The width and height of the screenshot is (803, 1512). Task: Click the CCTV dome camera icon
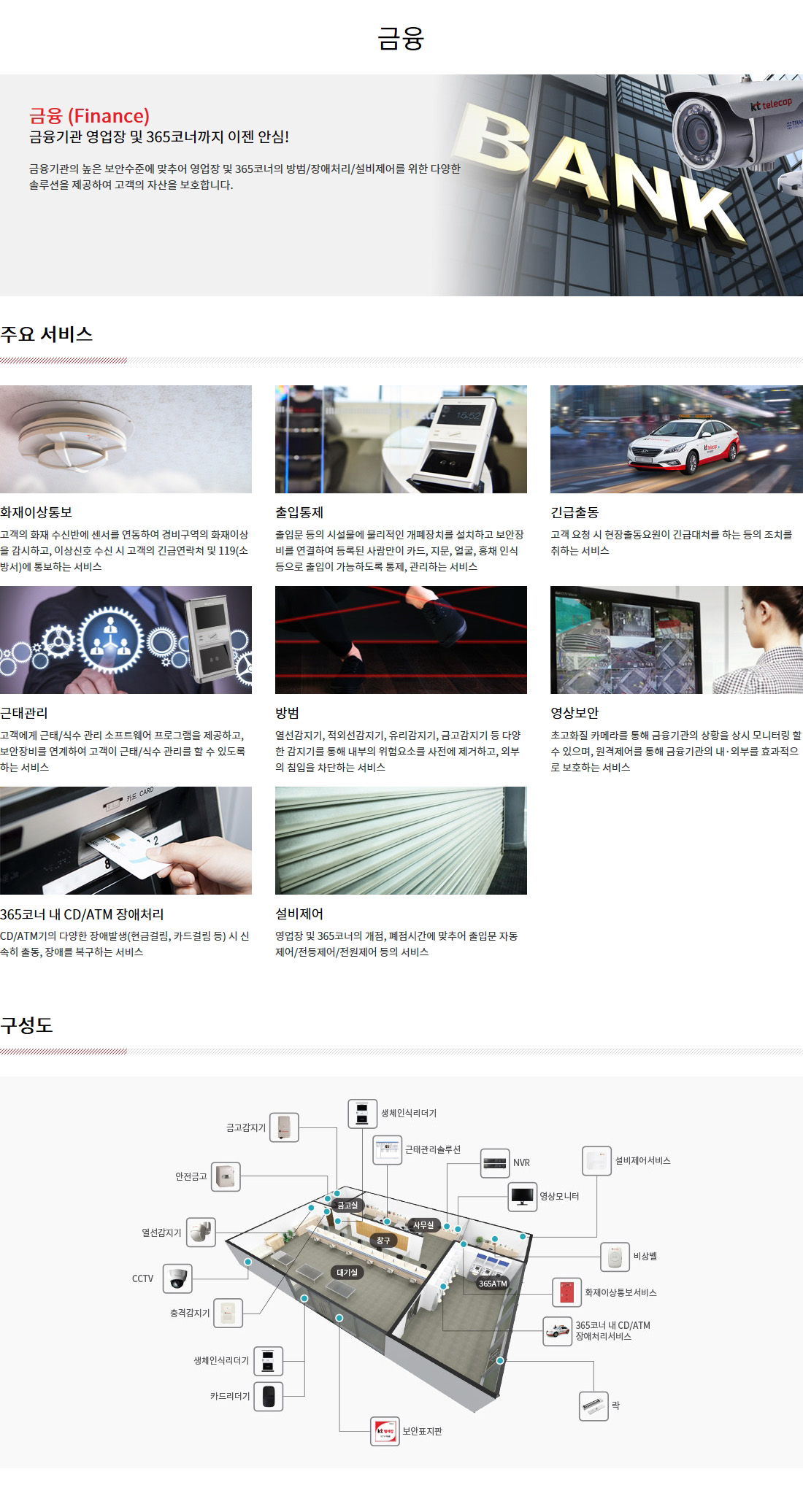coord(177,1278)
